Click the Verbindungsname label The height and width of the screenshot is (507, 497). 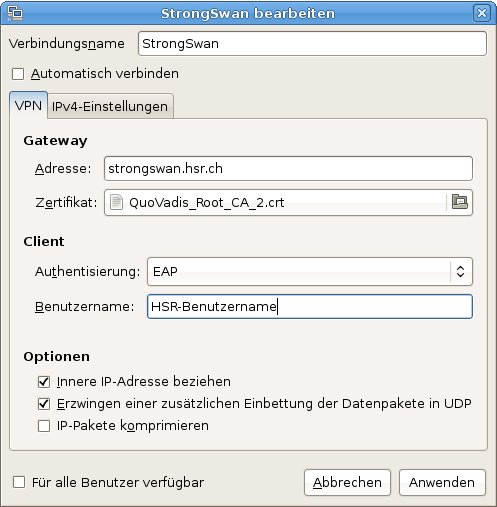67,44
